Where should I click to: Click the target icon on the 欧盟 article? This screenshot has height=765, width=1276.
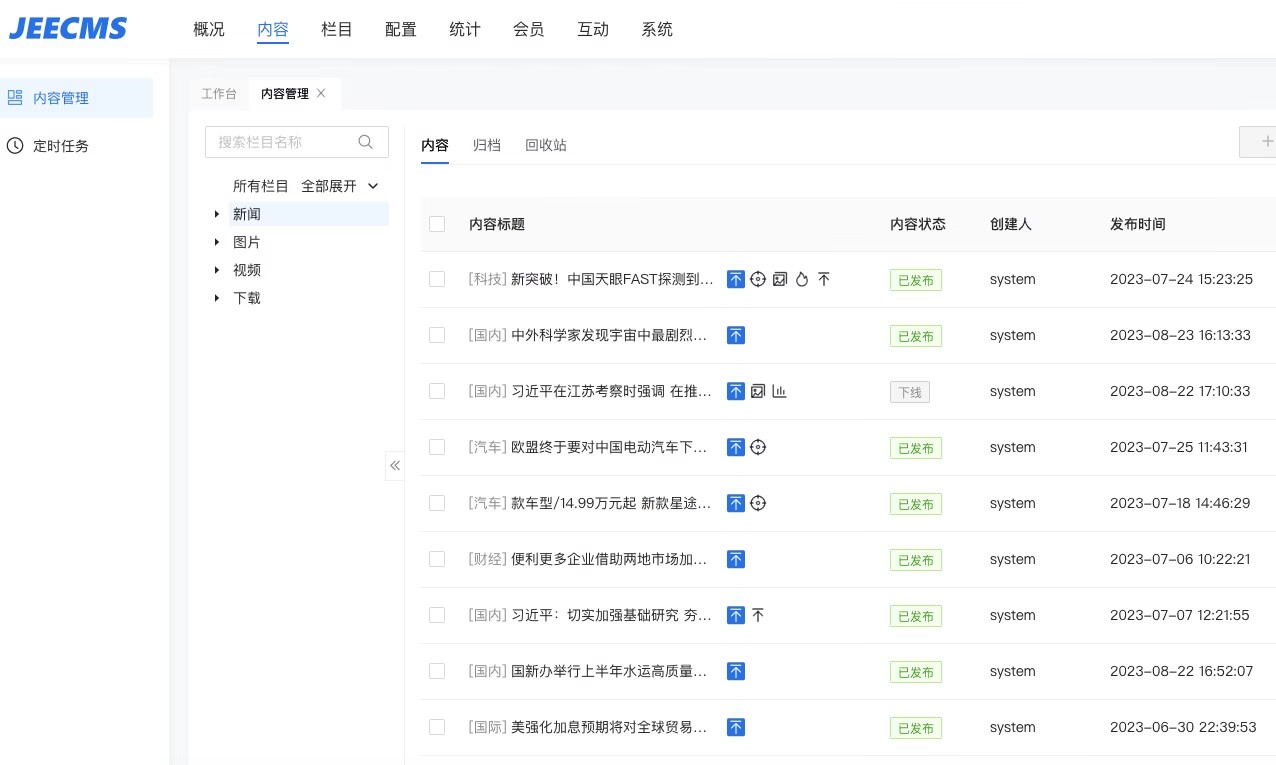click(x=758, y=448)
